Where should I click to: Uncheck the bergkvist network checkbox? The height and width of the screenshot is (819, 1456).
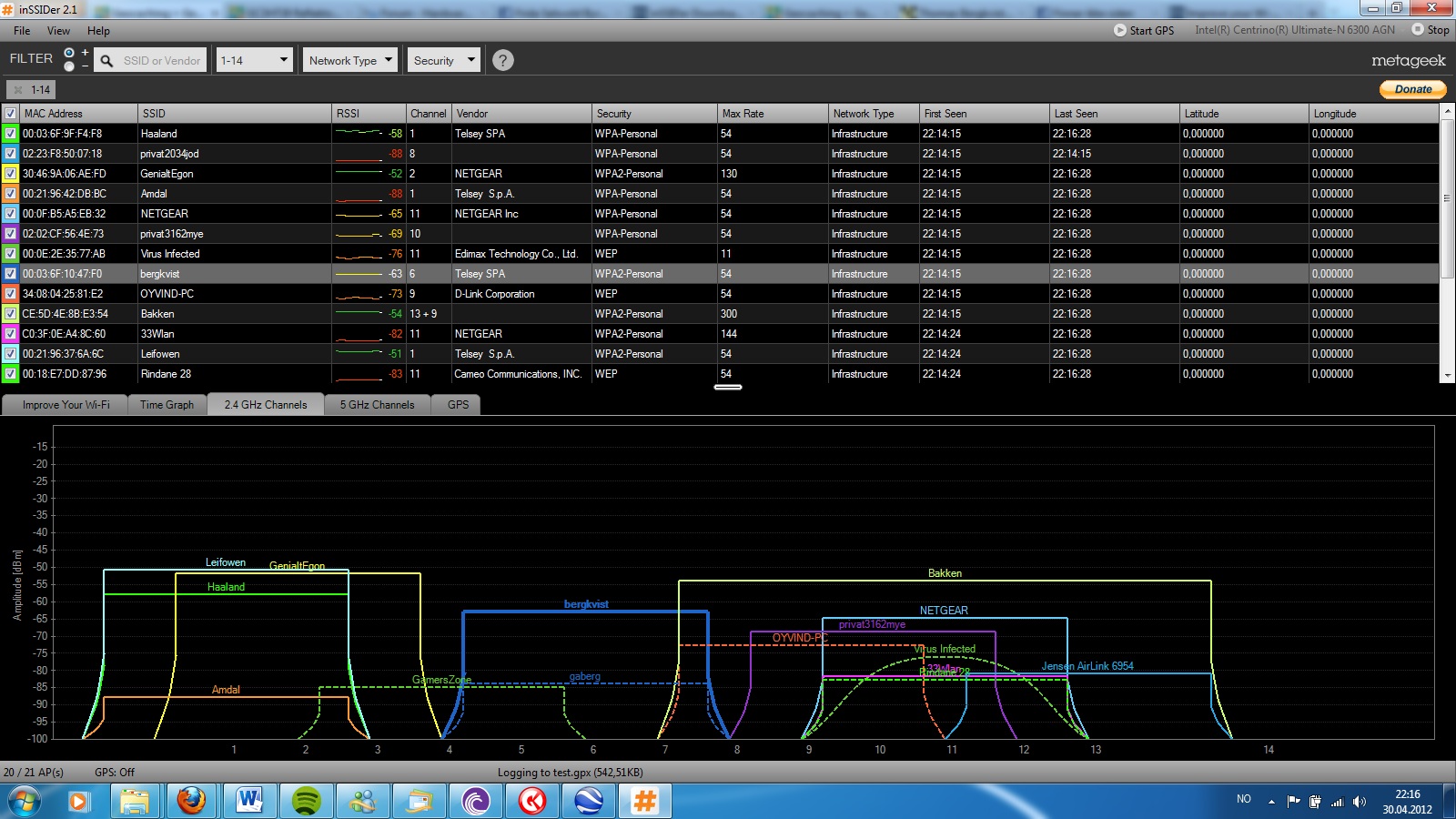(x=11, y=274)
